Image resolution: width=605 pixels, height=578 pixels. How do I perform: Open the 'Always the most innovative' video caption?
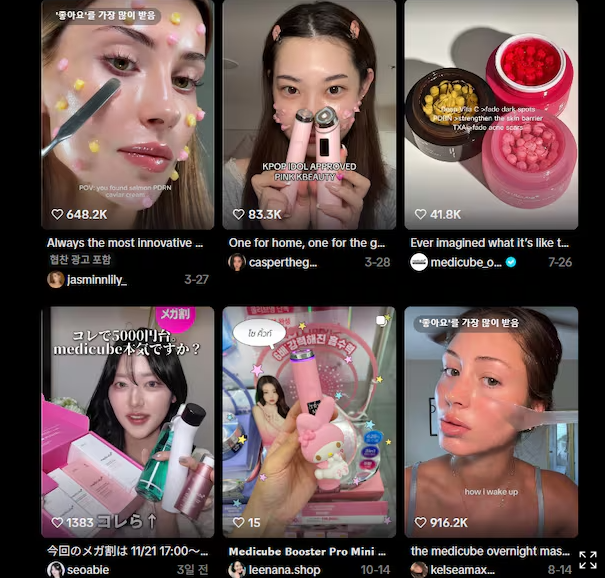click(x=125, y=243)
